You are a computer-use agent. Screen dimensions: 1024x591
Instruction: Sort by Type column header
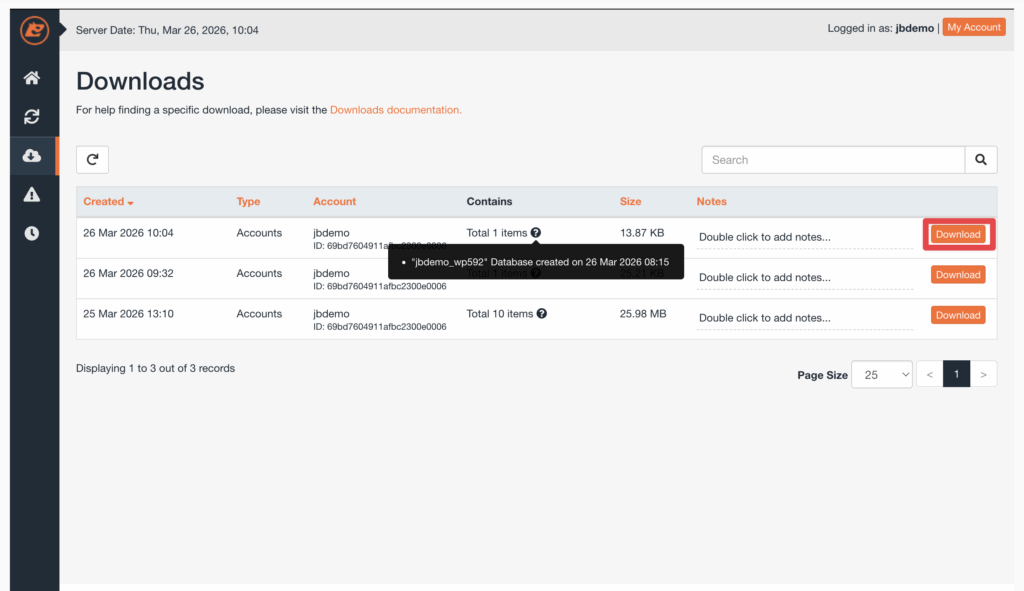[x=248, y=202]
